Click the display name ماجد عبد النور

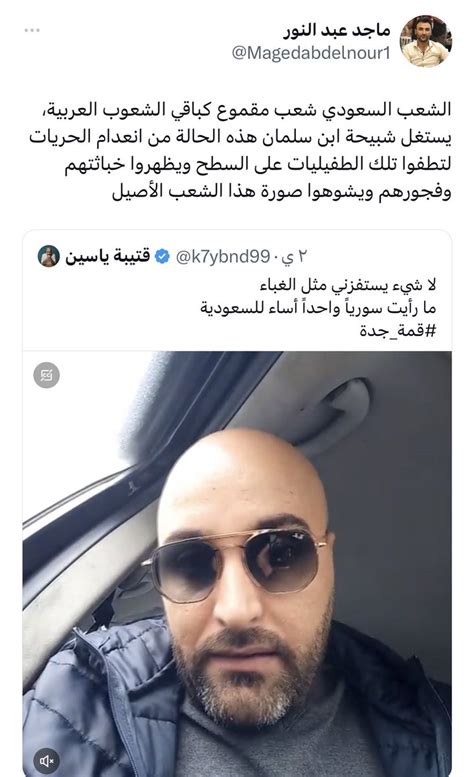point(337,30)
